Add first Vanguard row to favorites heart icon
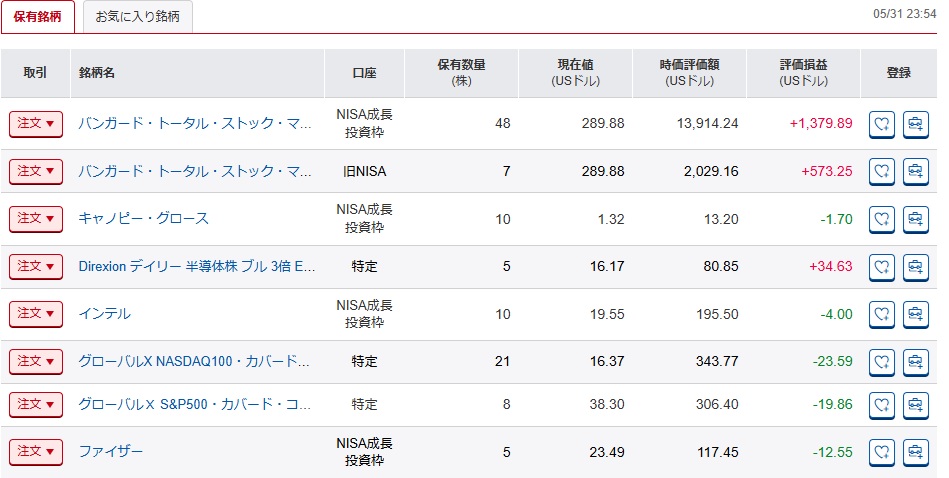949x478 pixels. [882, 124]
